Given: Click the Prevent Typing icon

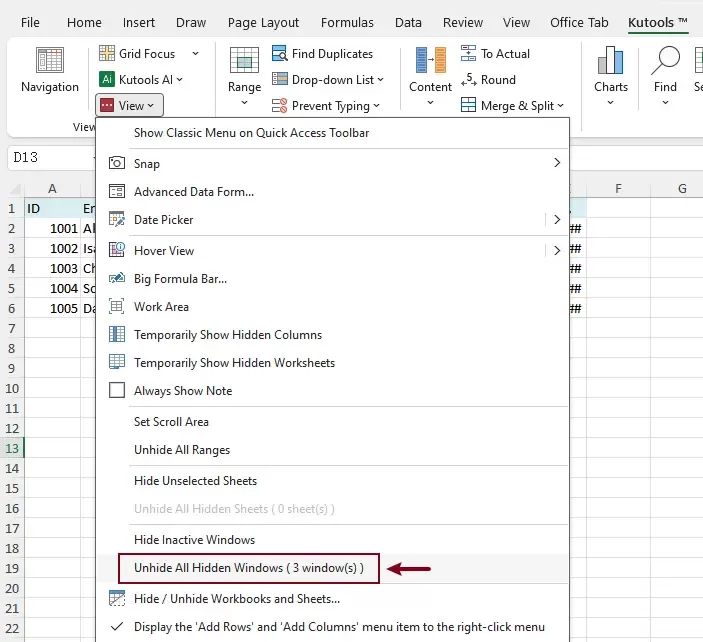Looking at the screenshot, I should tap(280, 106).
